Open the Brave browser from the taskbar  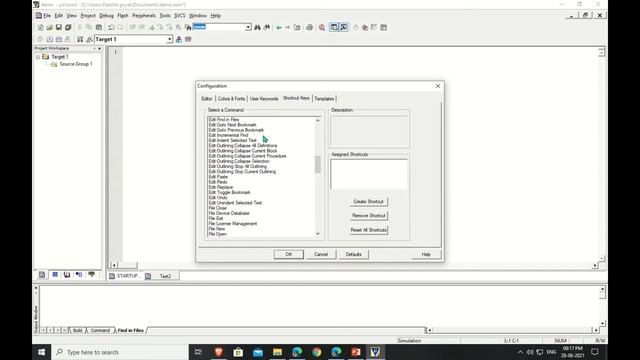[219, 352]
